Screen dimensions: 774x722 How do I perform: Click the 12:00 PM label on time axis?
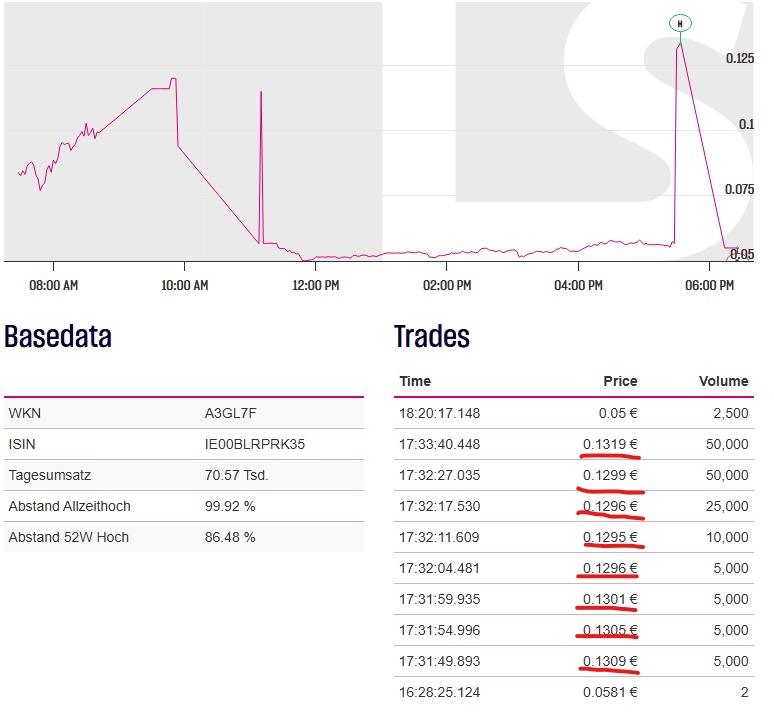tap(316, 285)
